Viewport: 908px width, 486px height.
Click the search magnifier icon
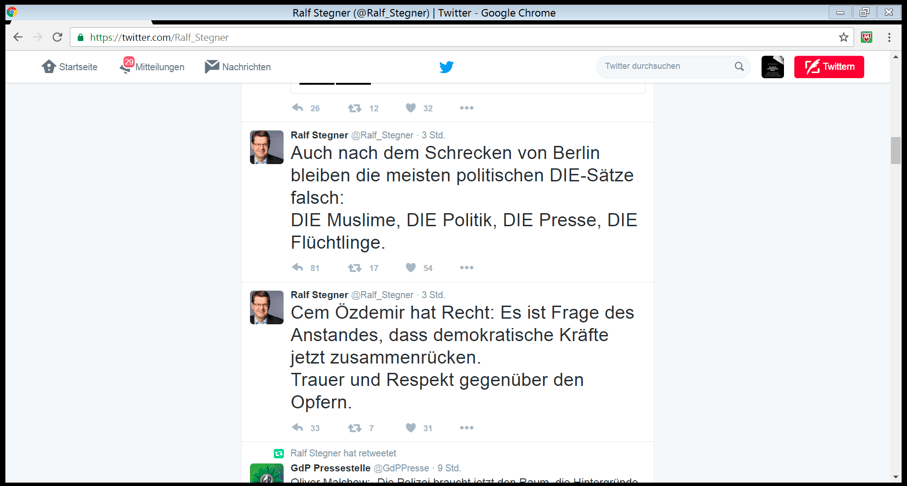point(739,67)
